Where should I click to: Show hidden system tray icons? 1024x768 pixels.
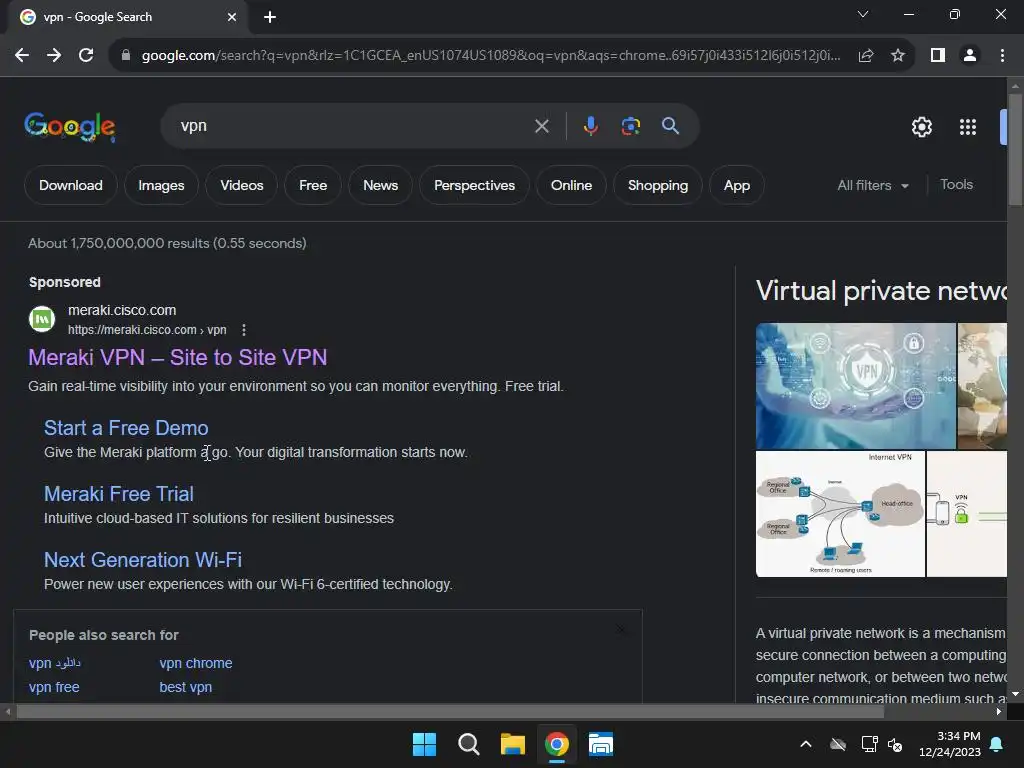(x=806, y=744)
